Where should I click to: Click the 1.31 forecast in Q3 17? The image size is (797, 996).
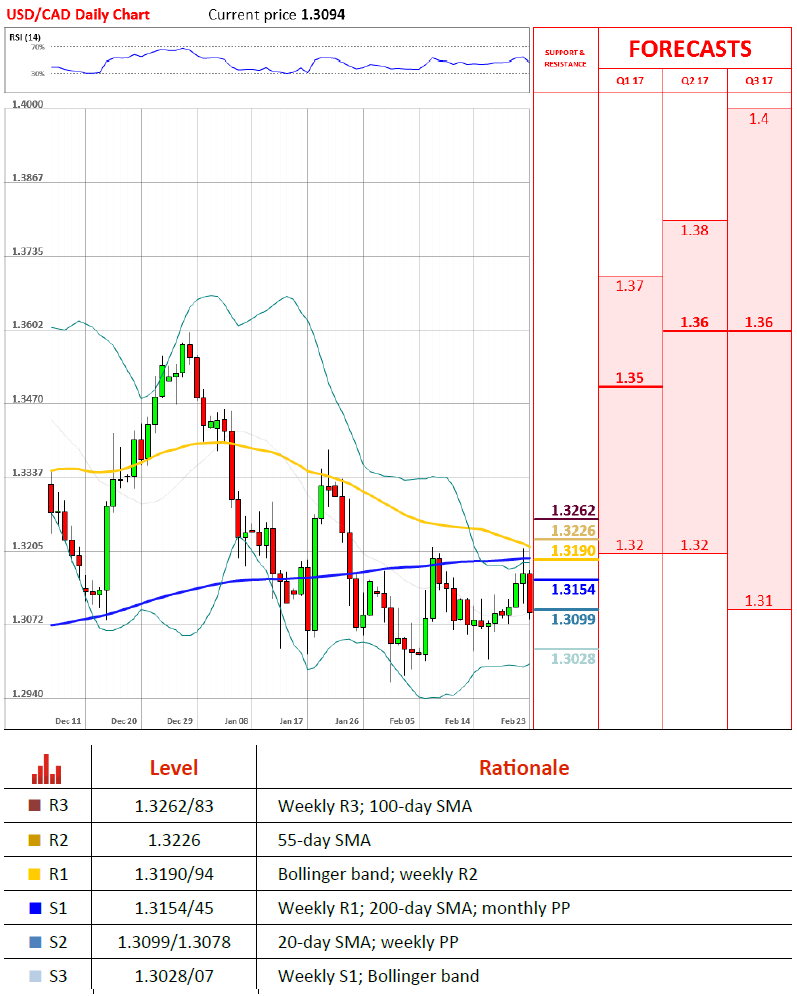[759, 600]
